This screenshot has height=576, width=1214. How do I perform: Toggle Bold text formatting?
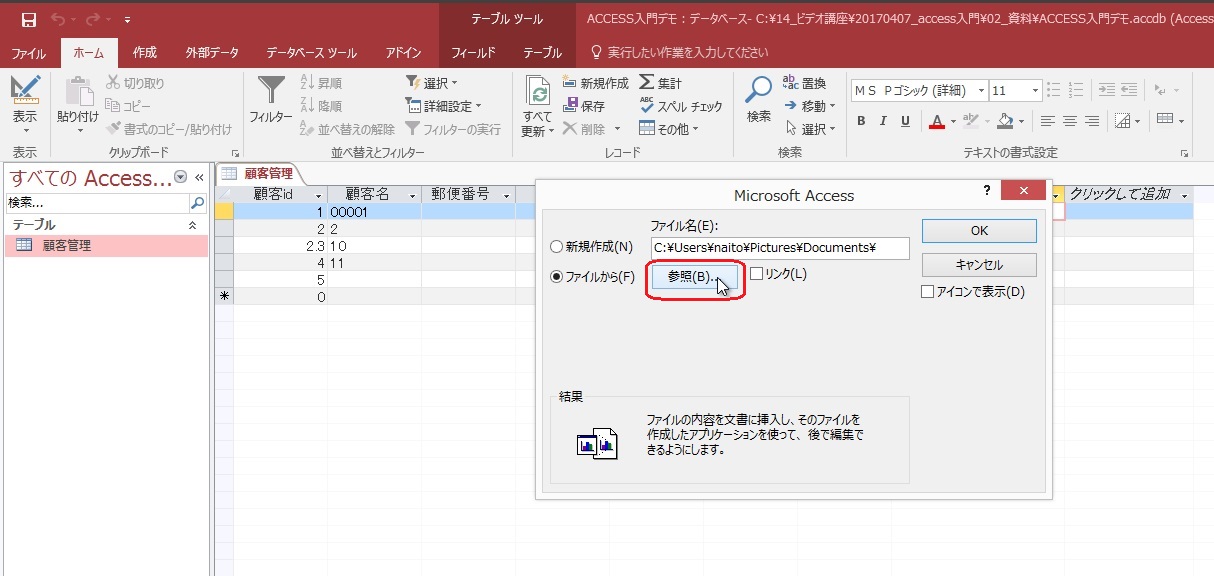(860, 121)
